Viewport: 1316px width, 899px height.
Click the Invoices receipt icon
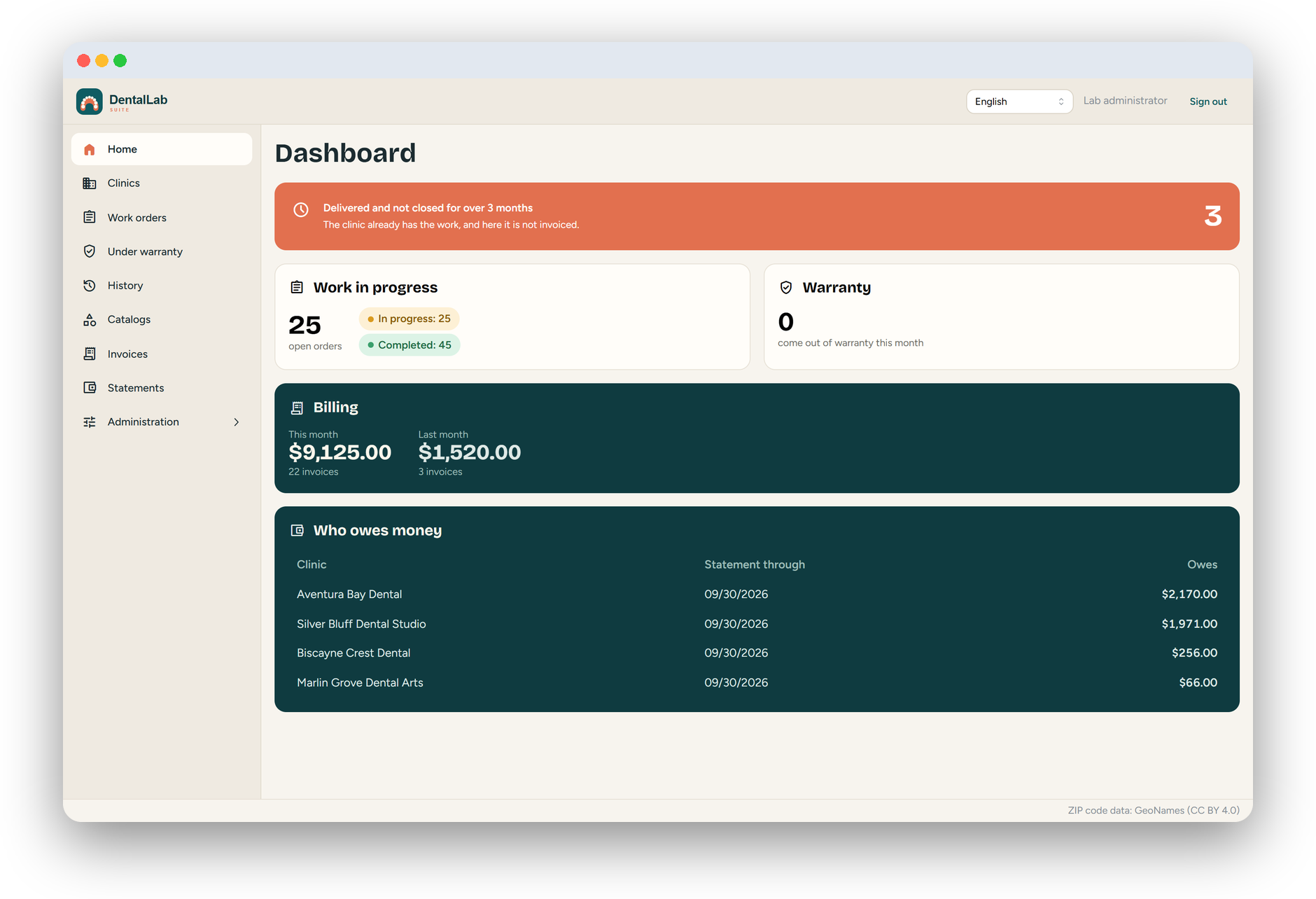pos(90,354)
